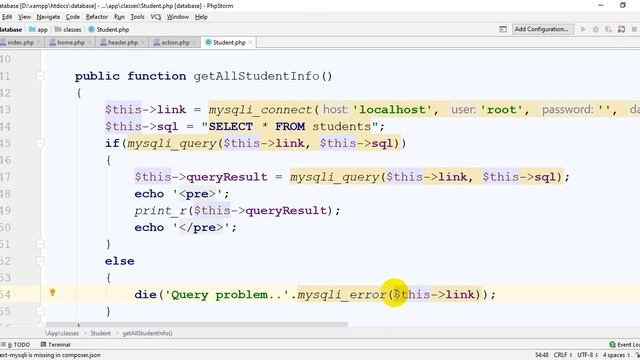The width and height of the screenshot is (640, 360).
Task: Click the else keyword on line 52
Action: click(x=120, y=261)
